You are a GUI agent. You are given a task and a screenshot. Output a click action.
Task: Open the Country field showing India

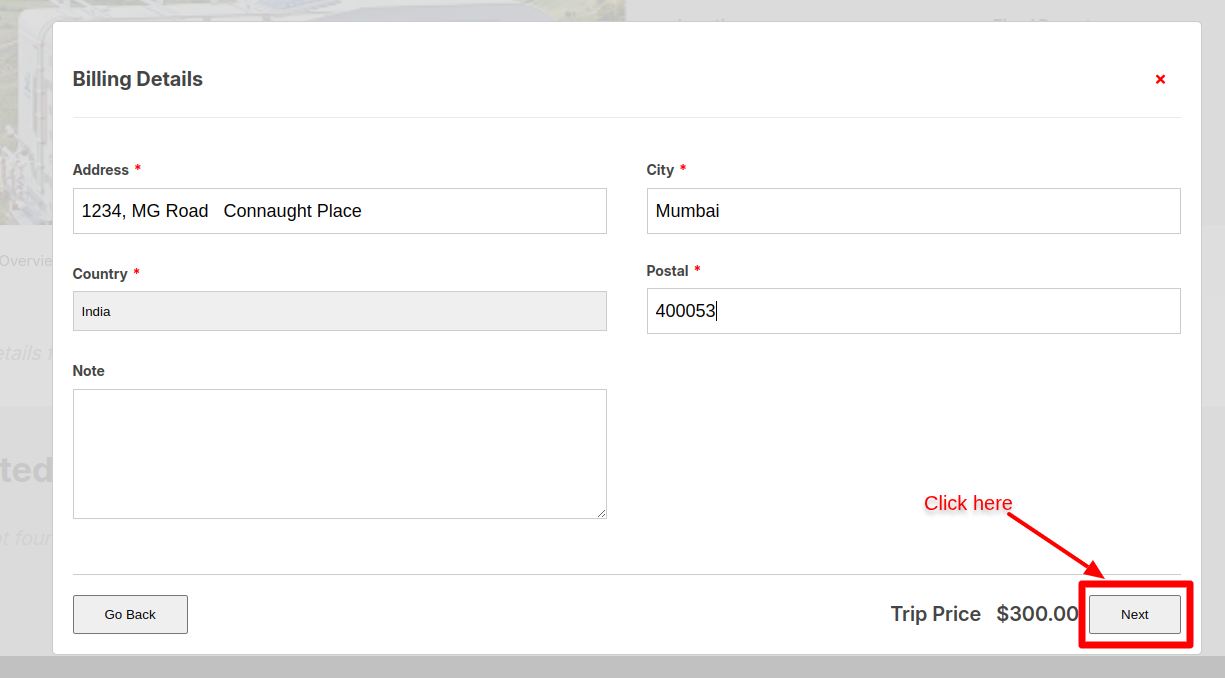(339, 311)
